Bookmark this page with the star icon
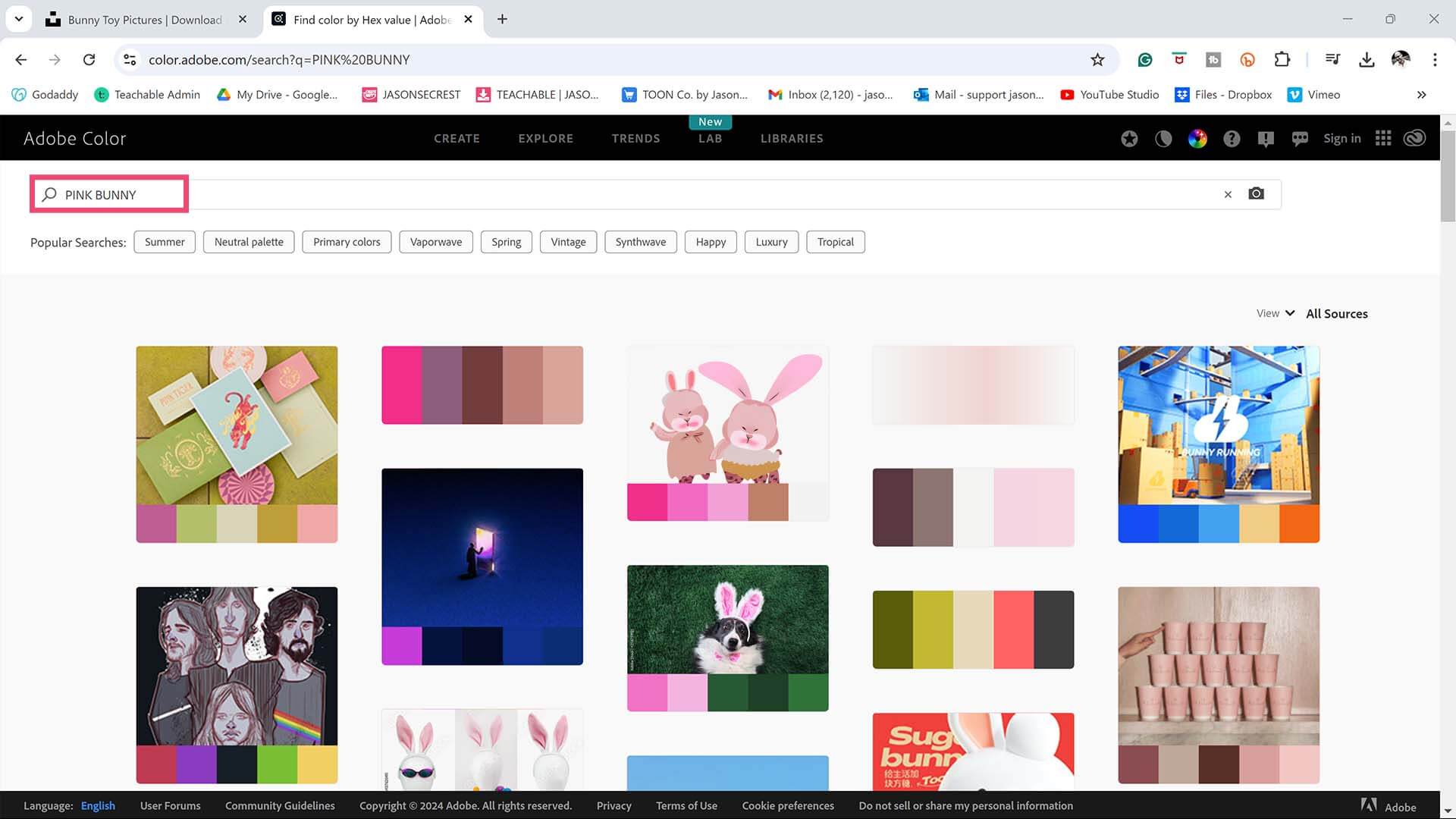Image resolution: width=1456 pixels, height=819 pixels. click(1097, 60)
